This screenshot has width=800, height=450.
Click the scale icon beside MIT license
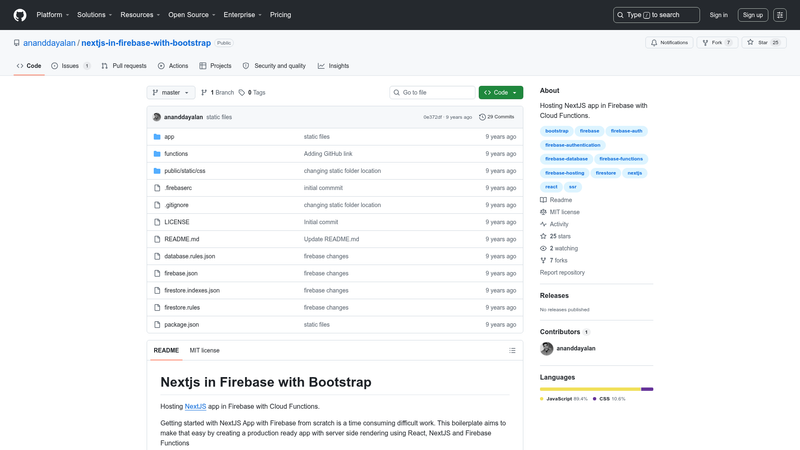pos(543,212)
